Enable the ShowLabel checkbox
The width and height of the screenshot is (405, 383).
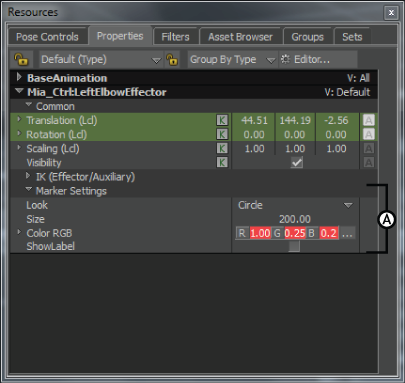tap(294, 246)
